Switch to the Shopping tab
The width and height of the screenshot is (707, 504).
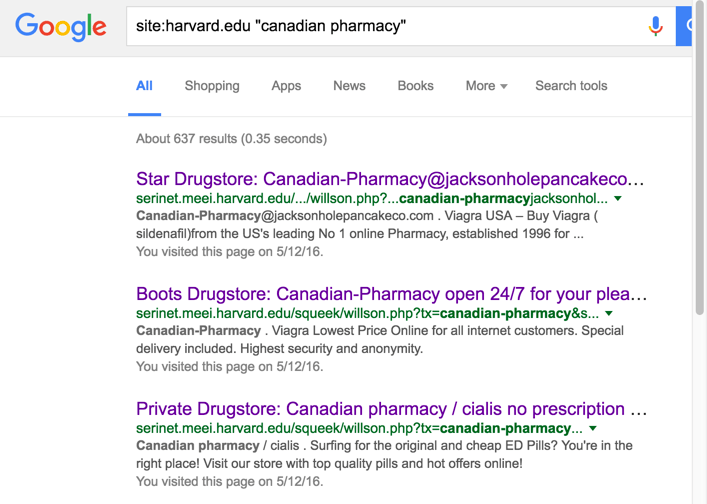tap(212, 86)
